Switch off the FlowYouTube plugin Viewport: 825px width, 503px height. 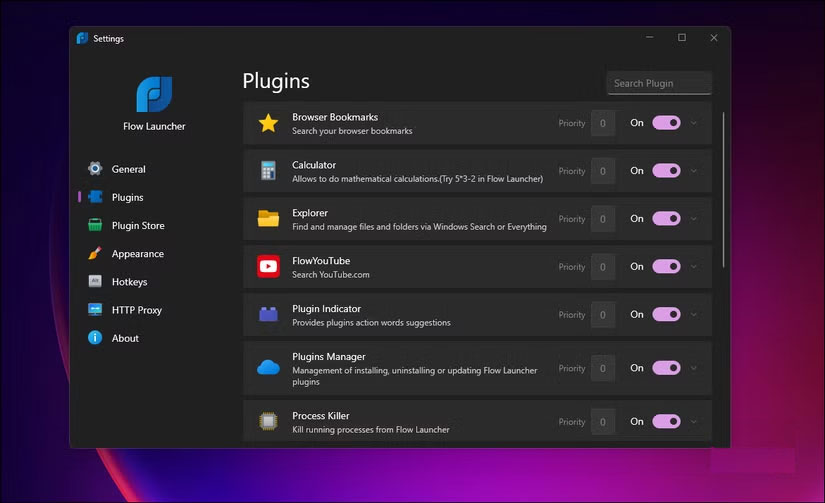666,266
